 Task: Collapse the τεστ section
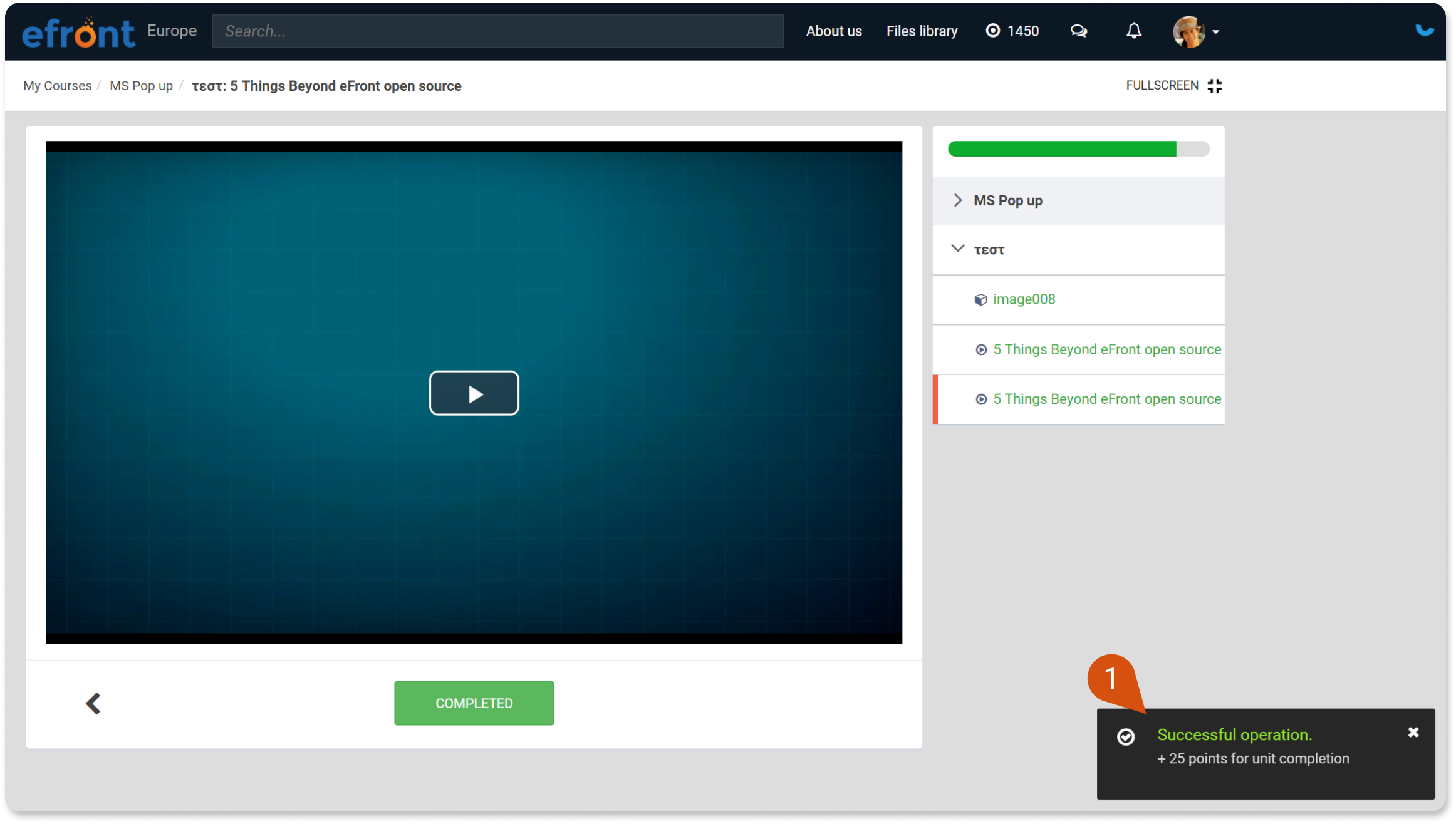(x=1078, y=249)
